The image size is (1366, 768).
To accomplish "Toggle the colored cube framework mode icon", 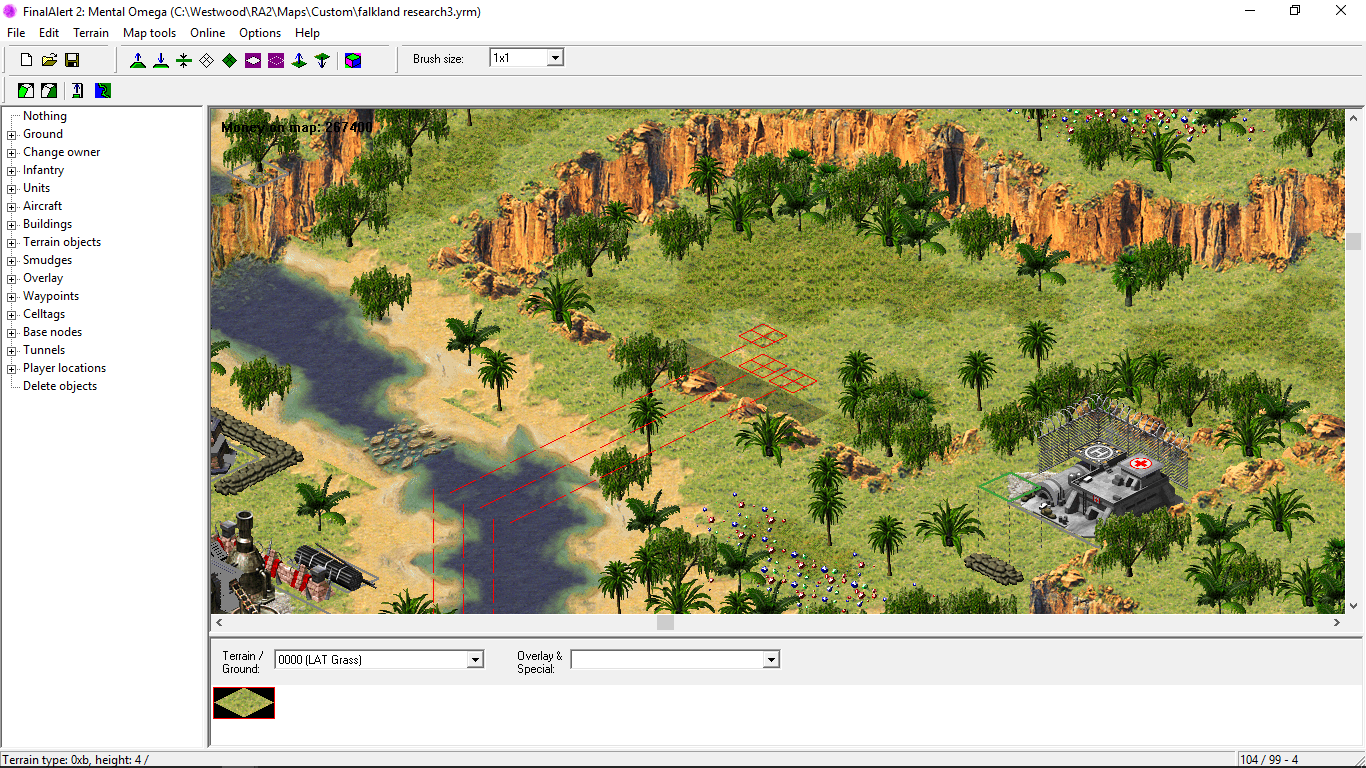I will (x=353, y=60).
